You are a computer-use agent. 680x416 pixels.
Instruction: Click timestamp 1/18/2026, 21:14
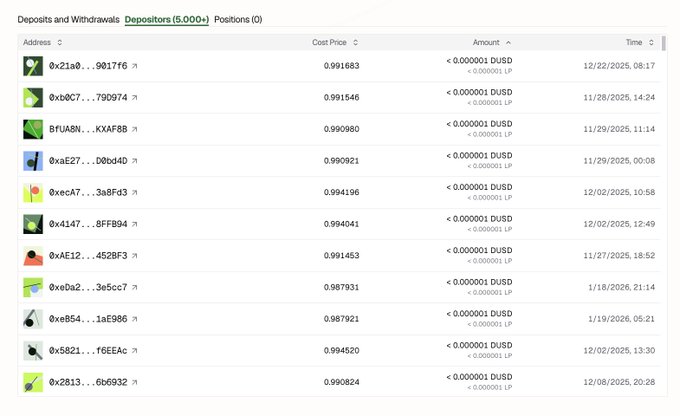click(621, 288)
